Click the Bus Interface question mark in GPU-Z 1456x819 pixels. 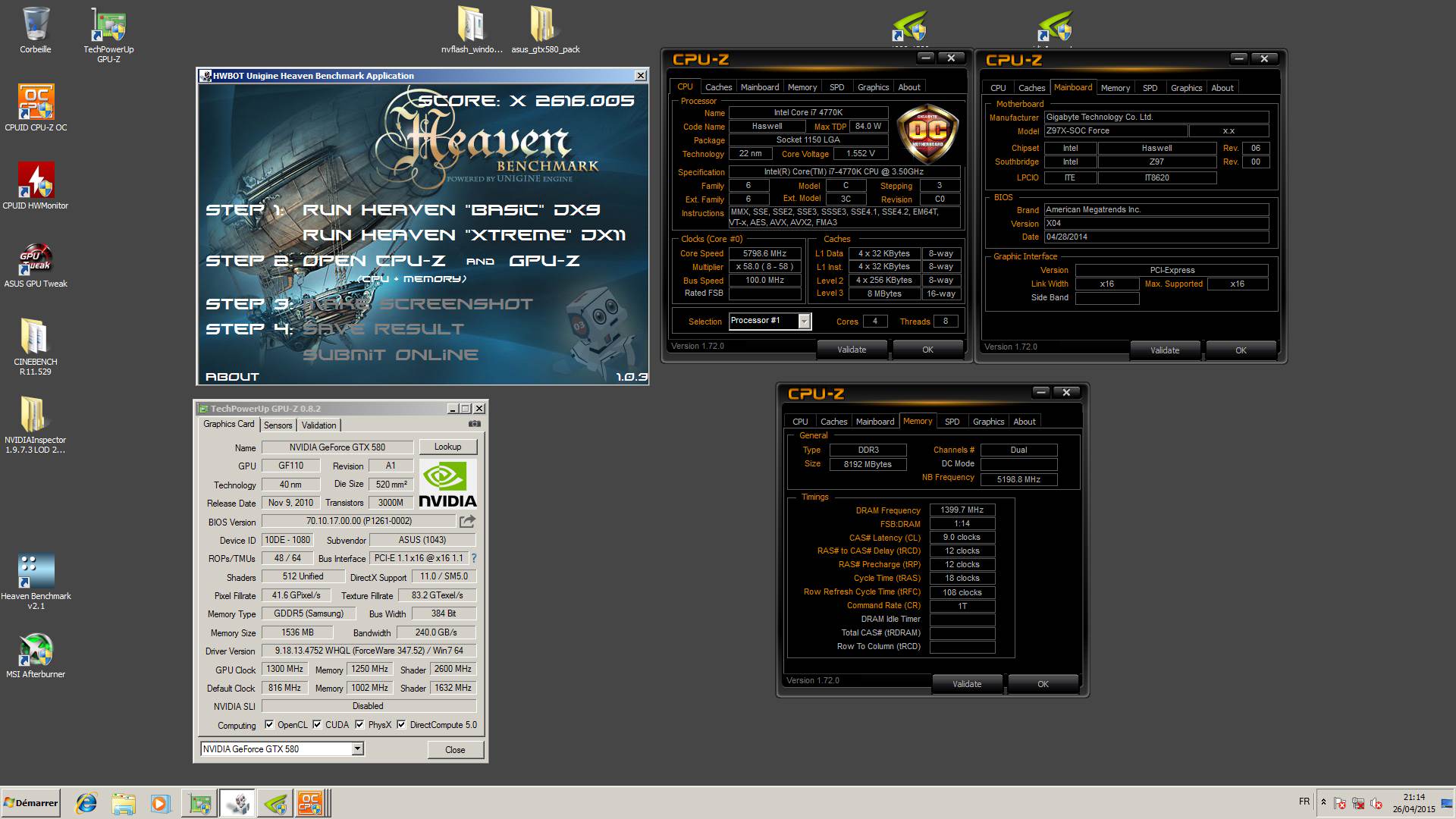tap(474, 558)
